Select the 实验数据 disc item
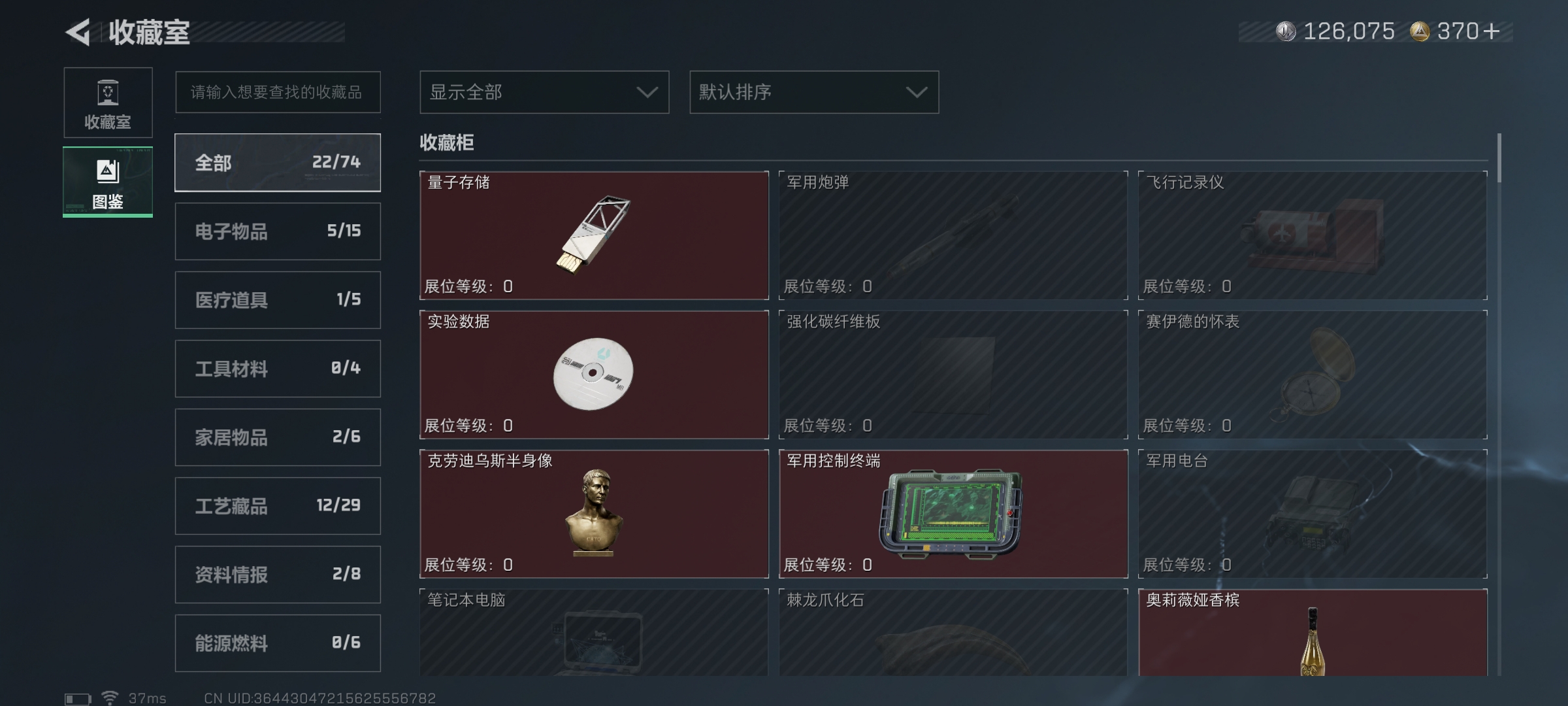 [594, 375]
